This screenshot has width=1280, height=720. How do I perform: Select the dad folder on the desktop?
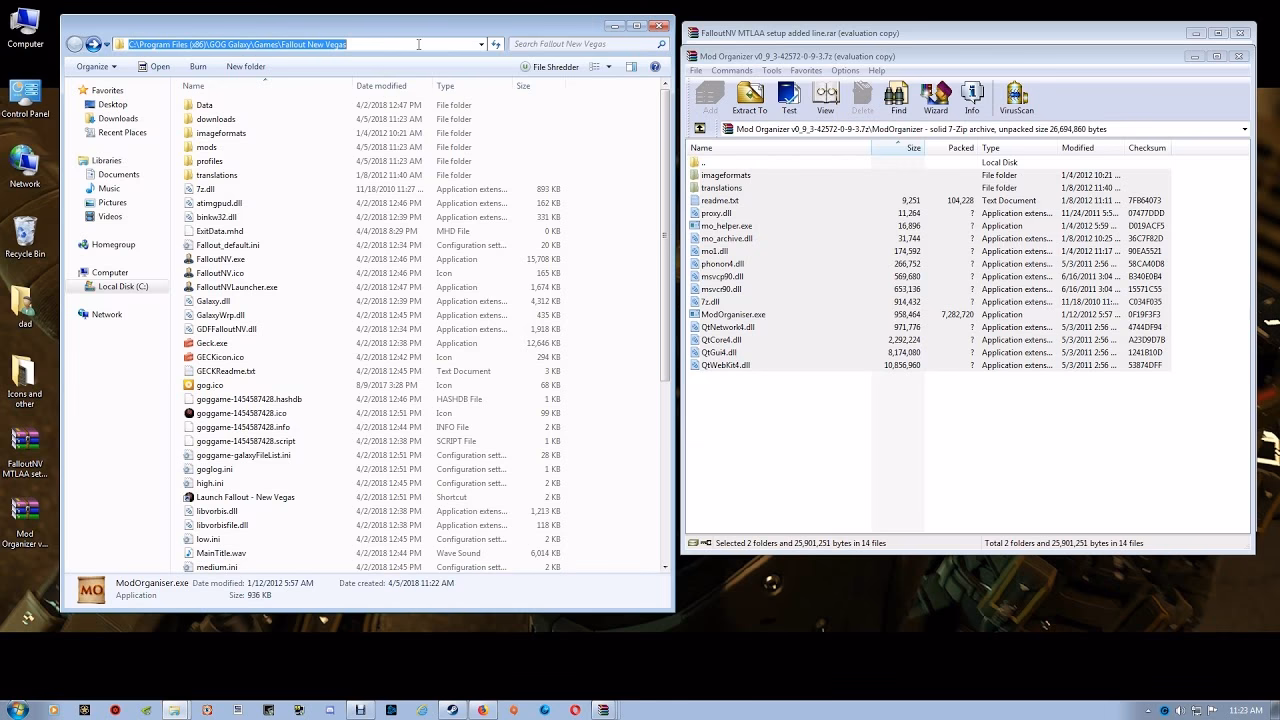[x=25, y=308]
